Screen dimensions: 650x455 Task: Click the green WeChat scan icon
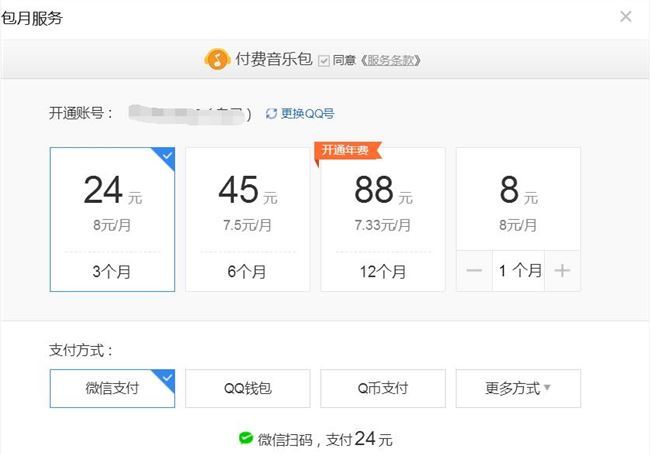(246, 438)
